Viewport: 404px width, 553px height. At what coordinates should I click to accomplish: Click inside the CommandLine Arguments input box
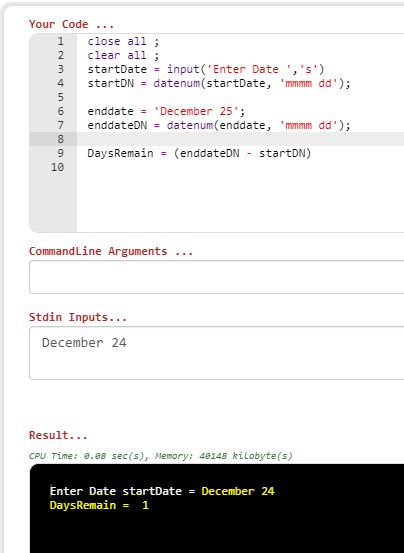pos(216,277)
